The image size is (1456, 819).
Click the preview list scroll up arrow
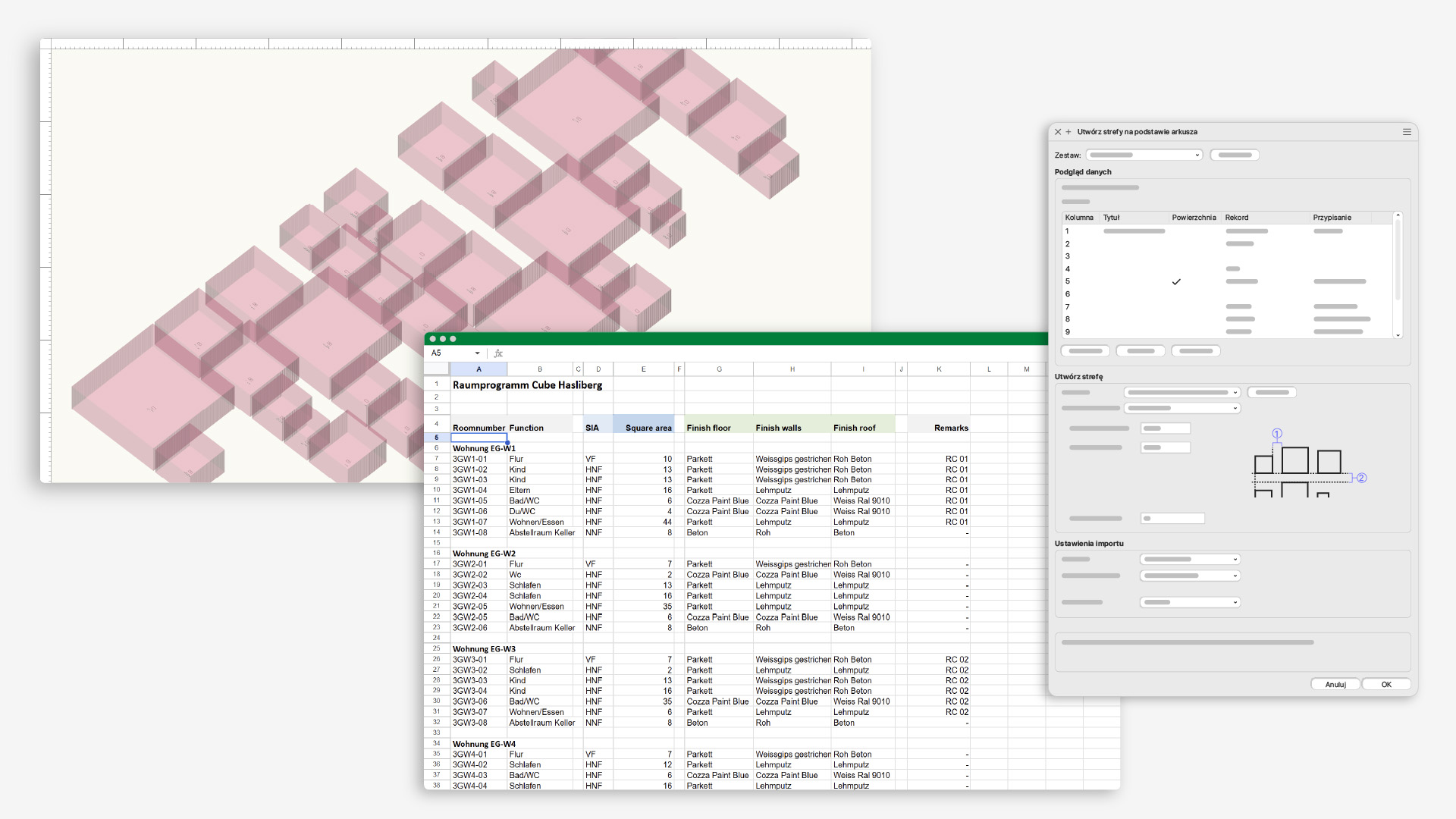[1398, 216]
